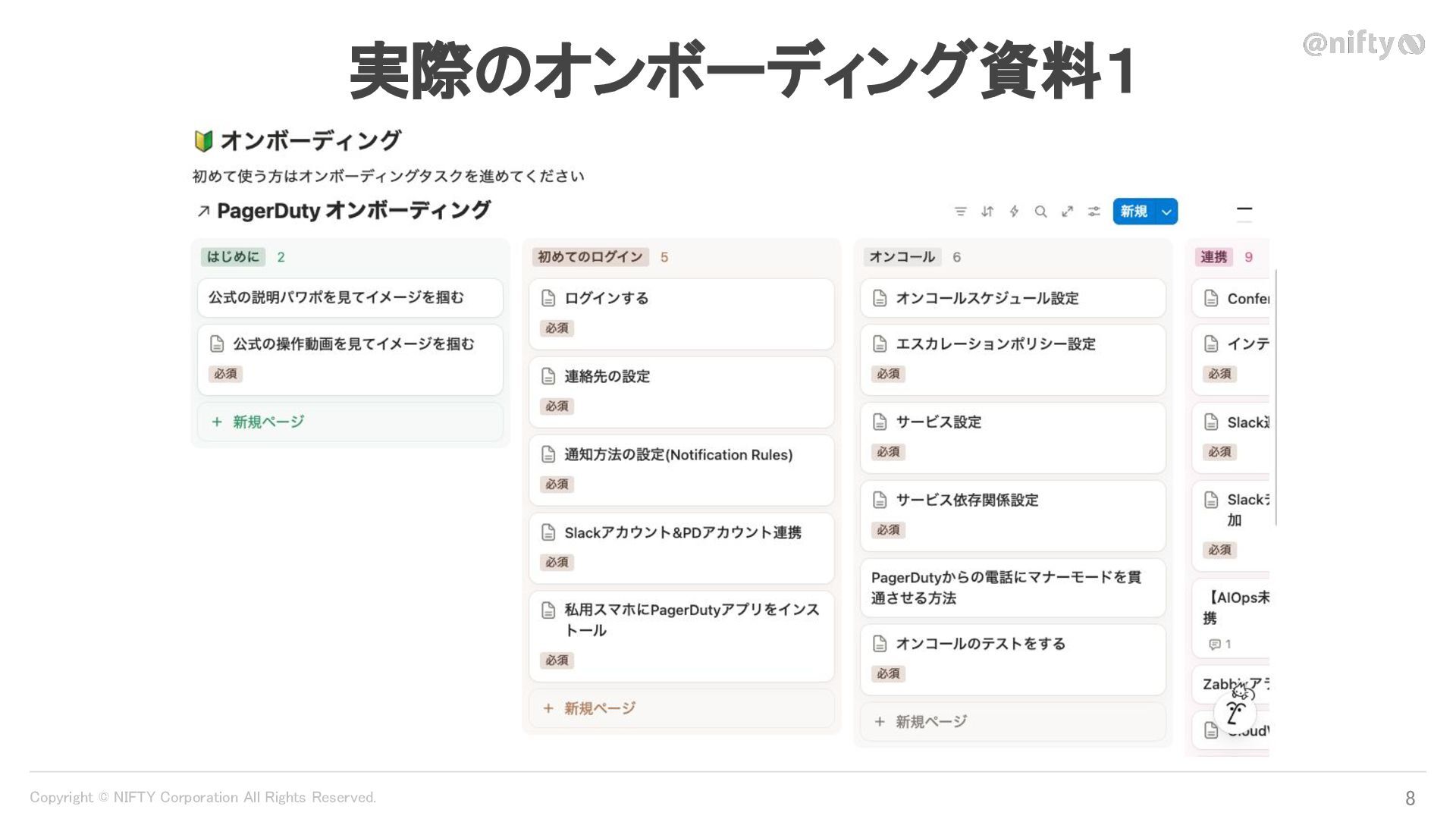Open the view settings sliders icon

(x=1094, y=212)
